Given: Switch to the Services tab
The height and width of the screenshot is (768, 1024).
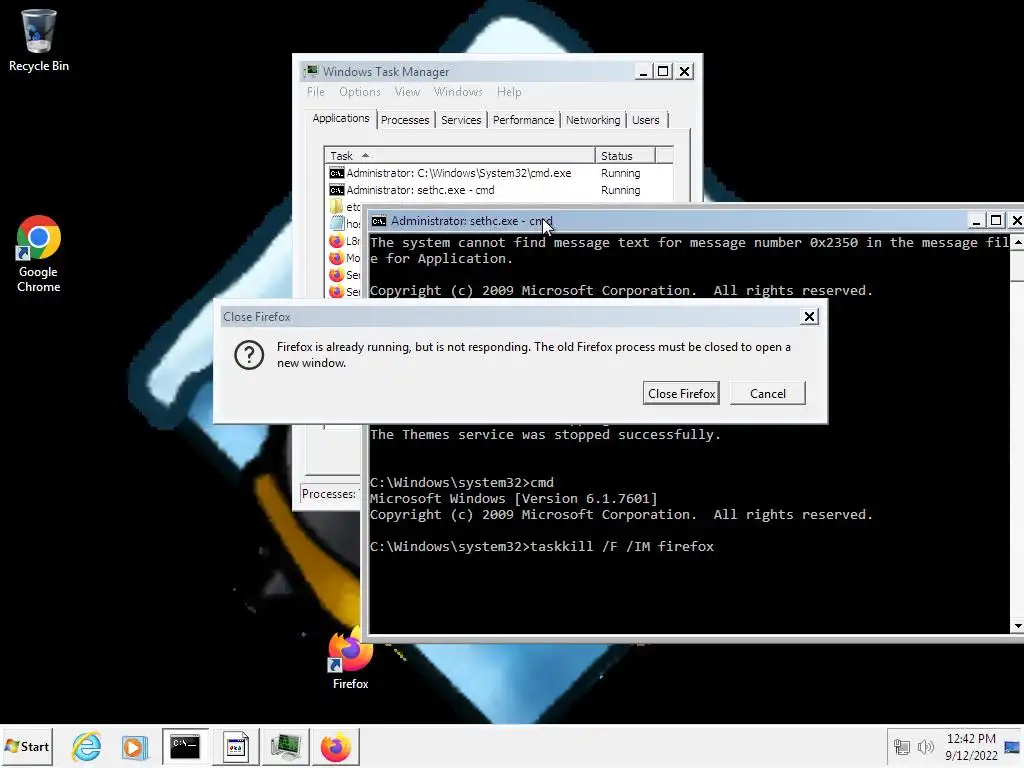Looking at the screenshot, I should coord(460,120).
